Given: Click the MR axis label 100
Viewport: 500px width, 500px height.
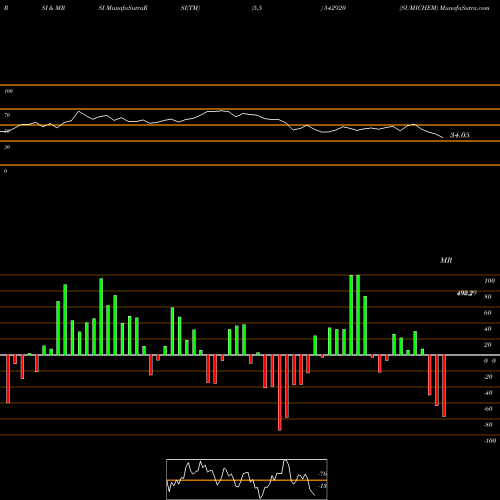Looking at the screenshot, I should click(x=489, y=281).
